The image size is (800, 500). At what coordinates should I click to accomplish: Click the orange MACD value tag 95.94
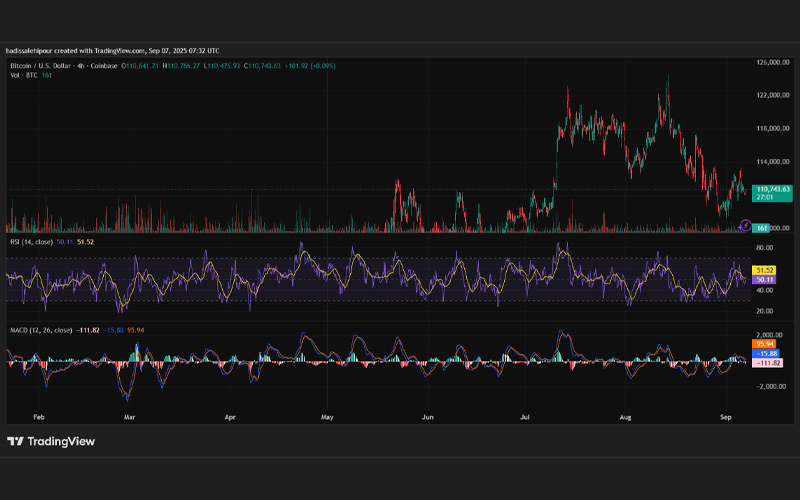(x=764, y=344)
